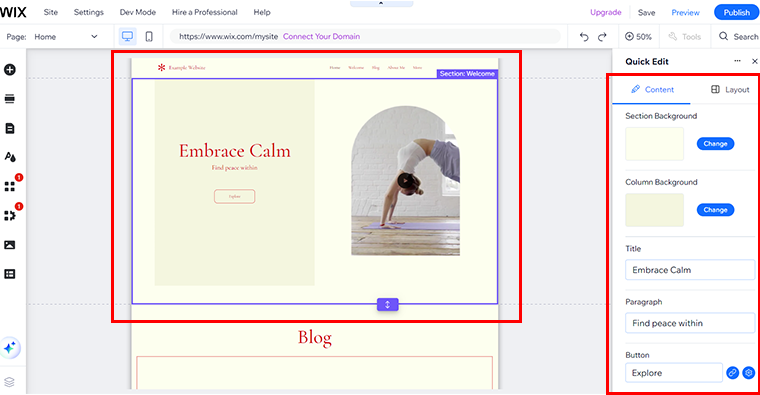Switch to desktop editor view
This screenshot has height=395, width=760.
coord(127,36)
